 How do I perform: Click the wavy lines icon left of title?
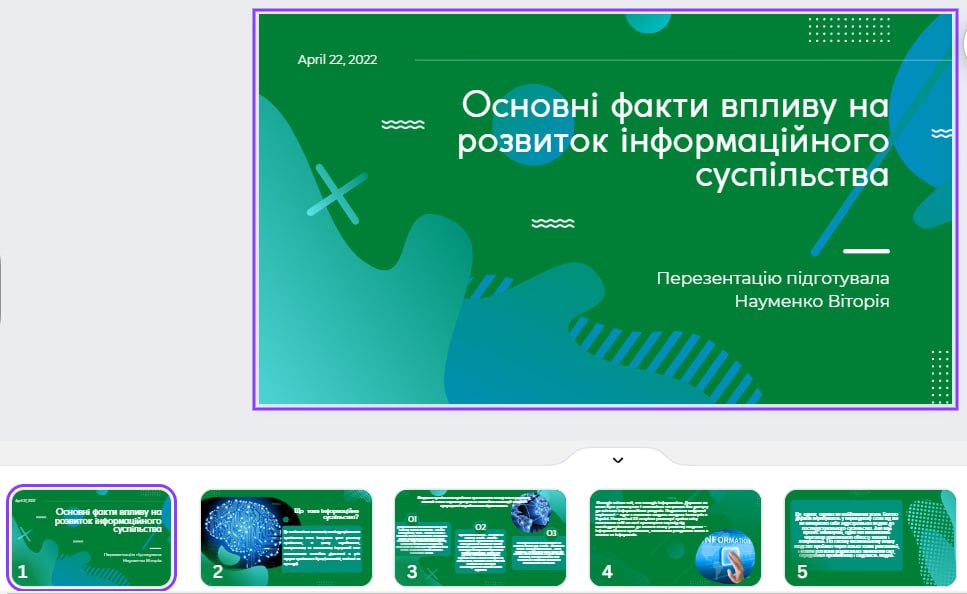(403, 125)
